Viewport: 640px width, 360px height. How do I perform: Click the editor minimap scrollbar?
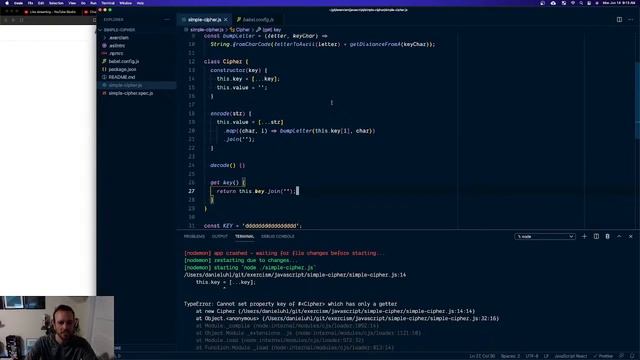[x=637, y=102]
